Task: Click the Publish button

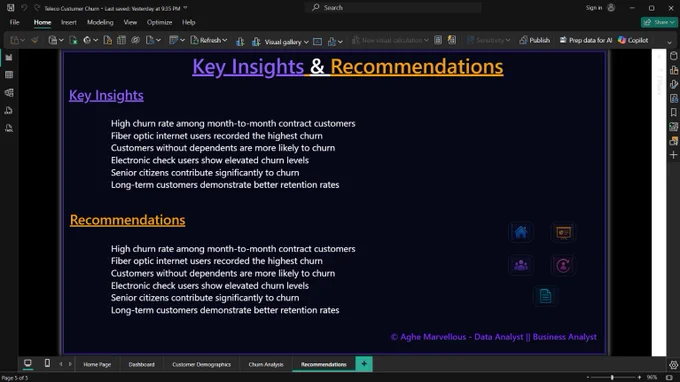Action: pos(535,40)
